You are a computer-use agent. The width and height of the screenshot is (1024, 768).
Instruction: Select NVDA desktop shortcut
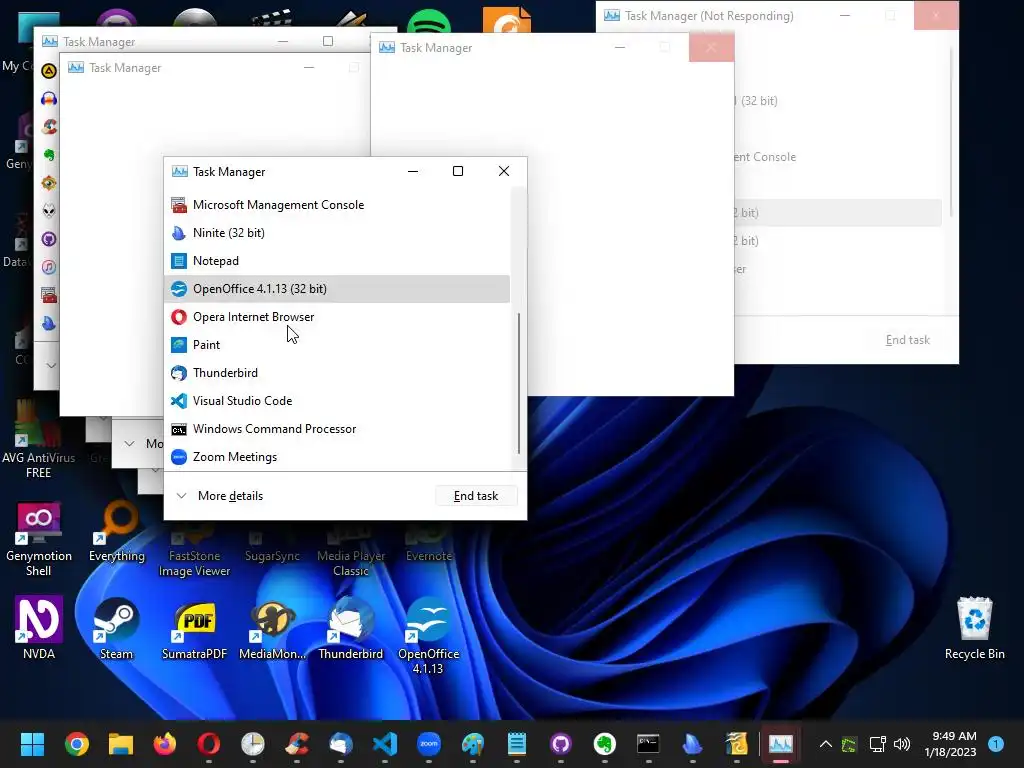tap(39, 628)
